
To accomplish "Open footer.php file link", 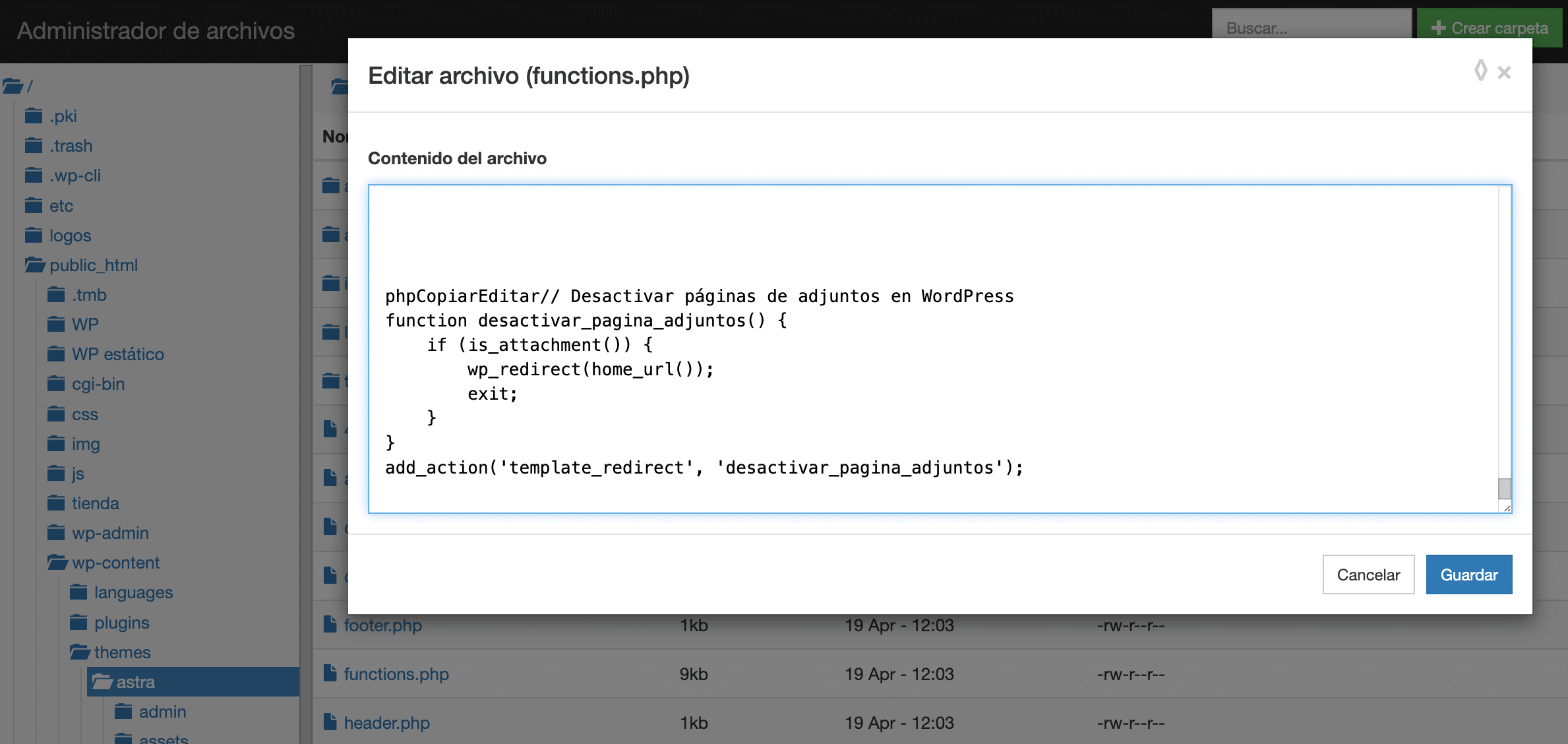I will pyautogui.click(x=382, y=625).
